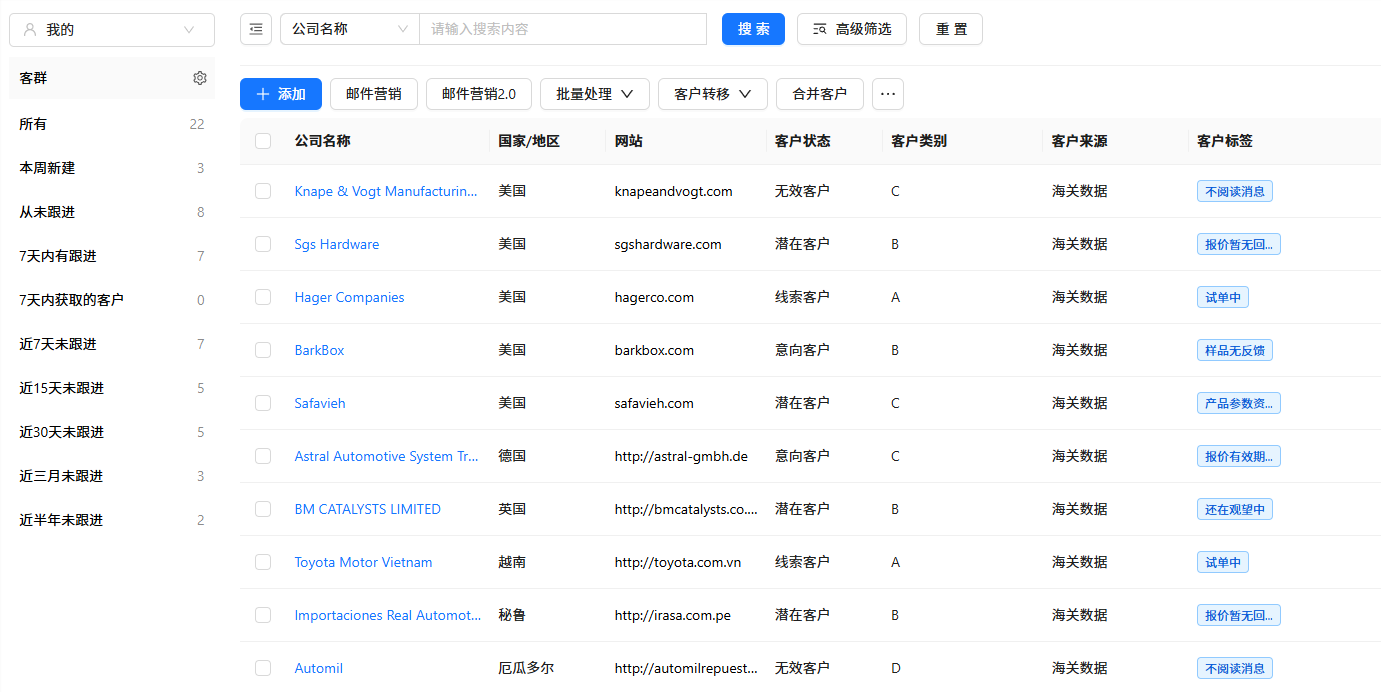Open the Safavieh company link
Screen dimensions: 1381x692
tap(320, 403)
